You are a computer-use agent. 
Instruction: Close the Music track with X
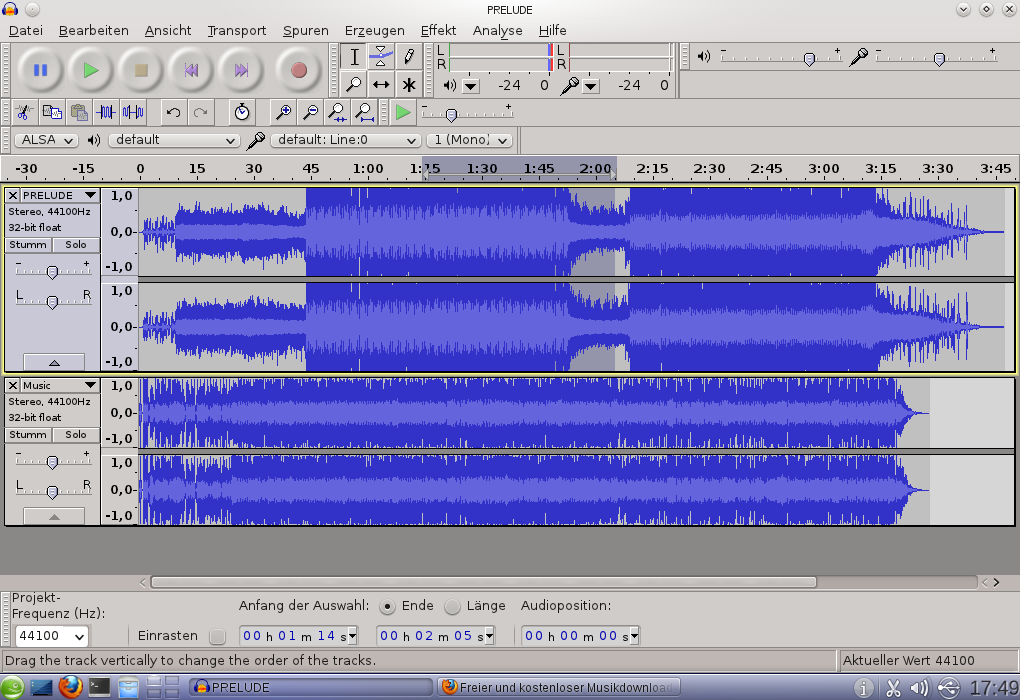pyautogui.click(x=12, y=385)
